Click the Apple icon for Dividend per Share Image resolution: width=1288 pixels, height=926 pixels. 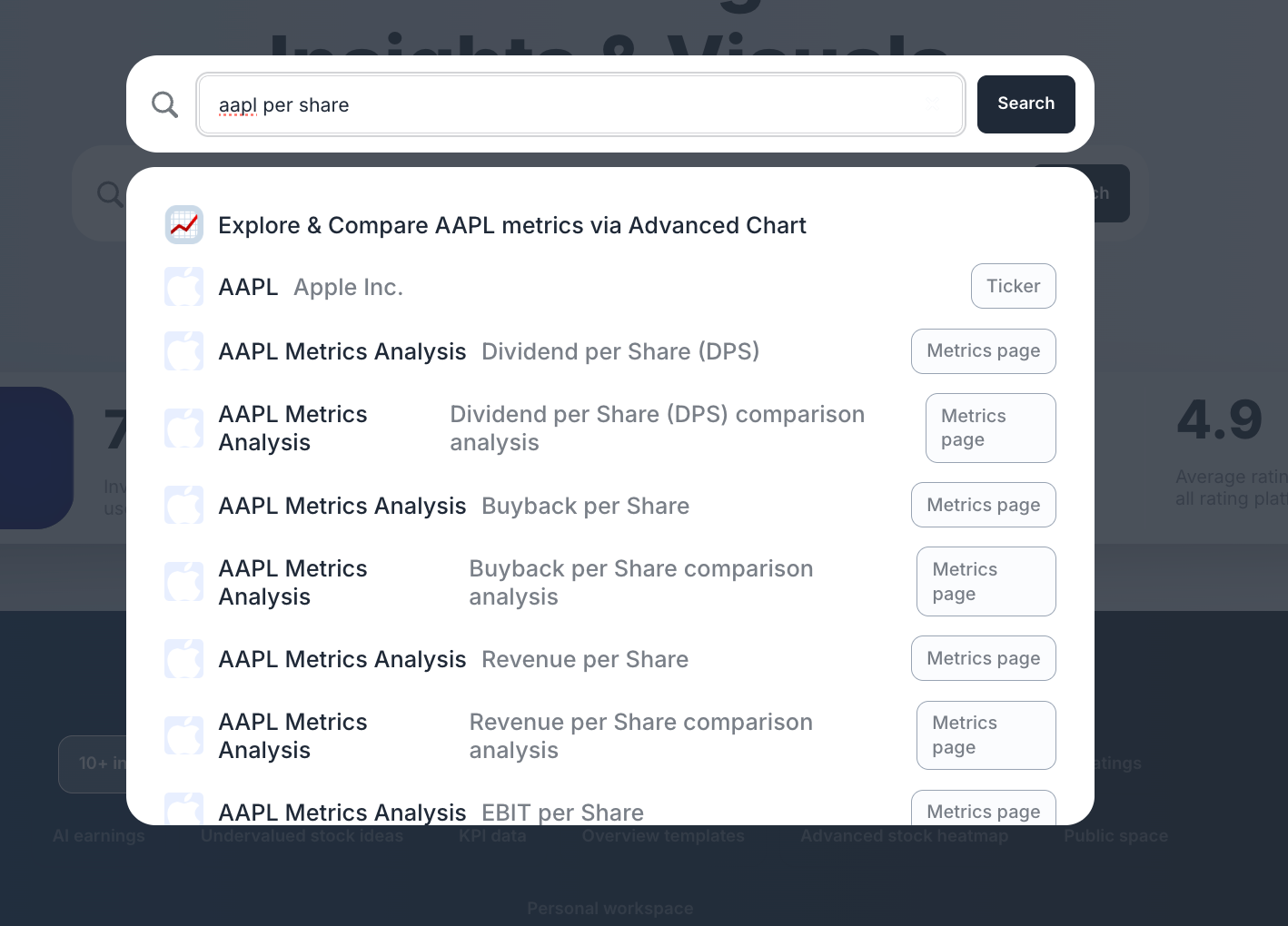click(x=183, y=351)
